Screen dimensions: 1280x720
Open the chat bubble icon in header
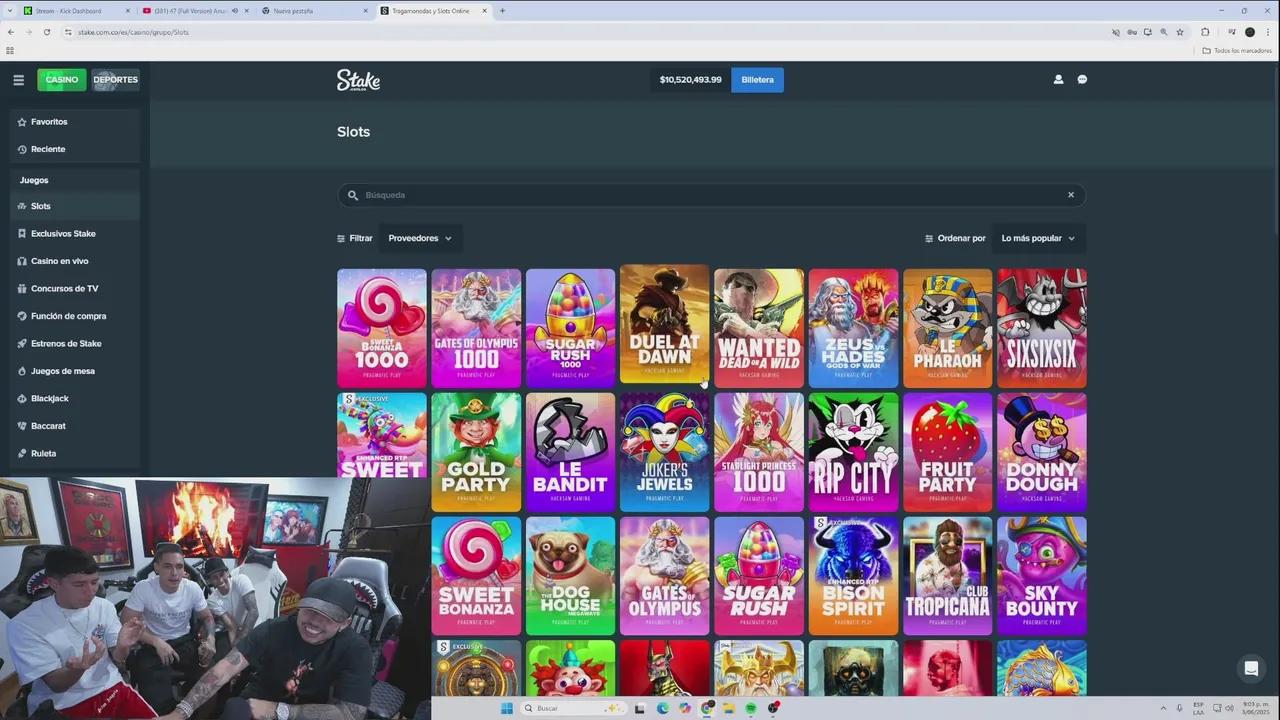click(1082, 80)
